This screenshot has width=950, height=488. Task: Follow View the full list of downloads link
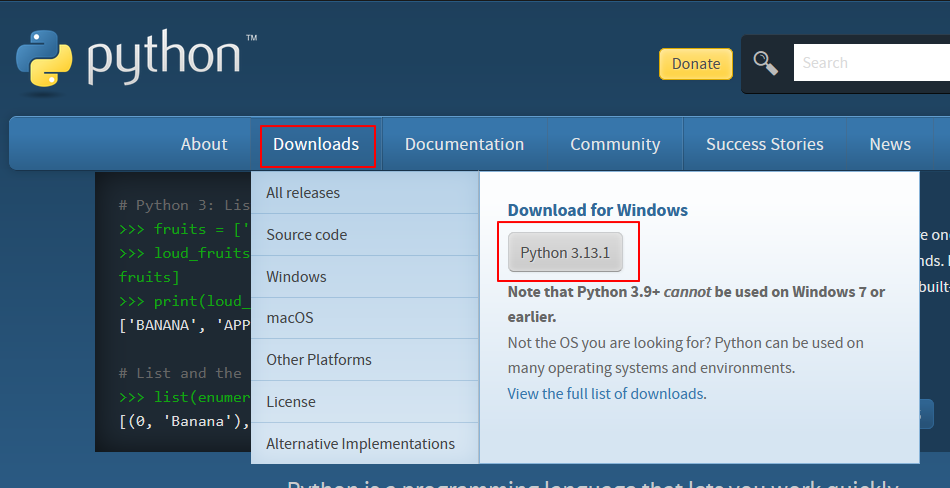point(605,393)
